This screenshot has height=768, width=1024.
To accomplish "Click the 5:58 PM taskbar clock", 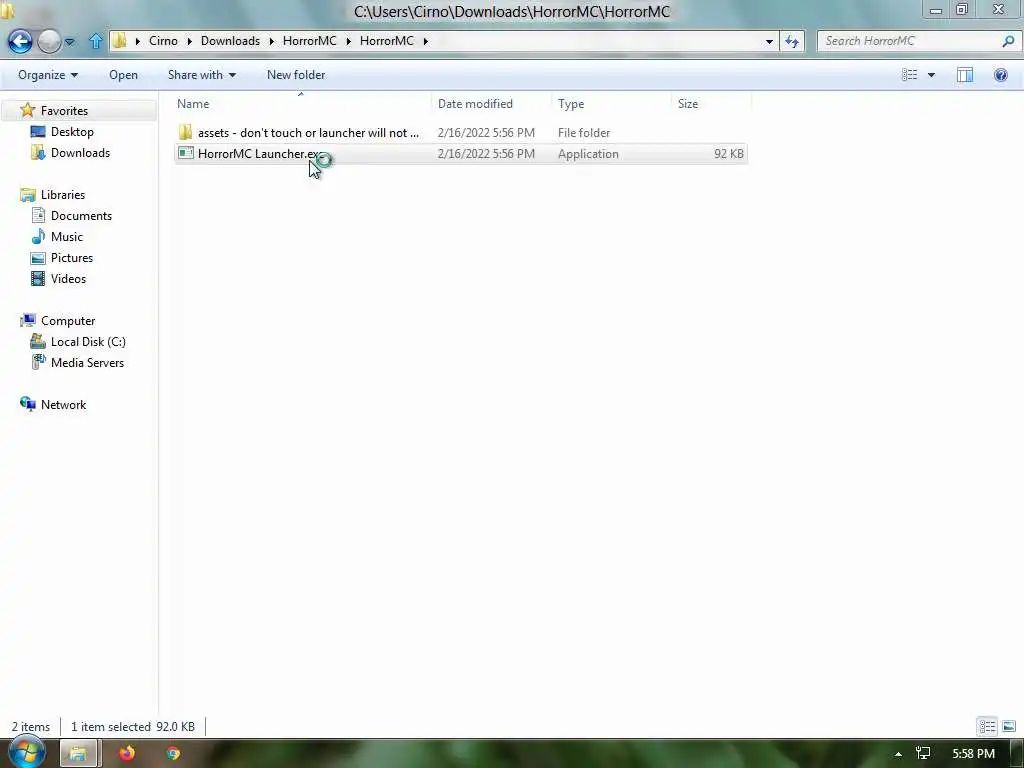I will (x=973, y=754).
